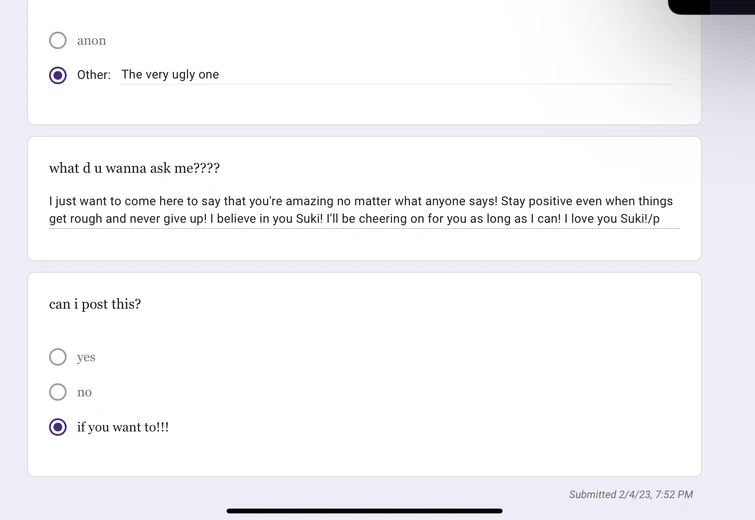Viewport: 755px width, 520px height.
Task: Select the "if you want to!!!" radio circle
Action: coord(58,427)
